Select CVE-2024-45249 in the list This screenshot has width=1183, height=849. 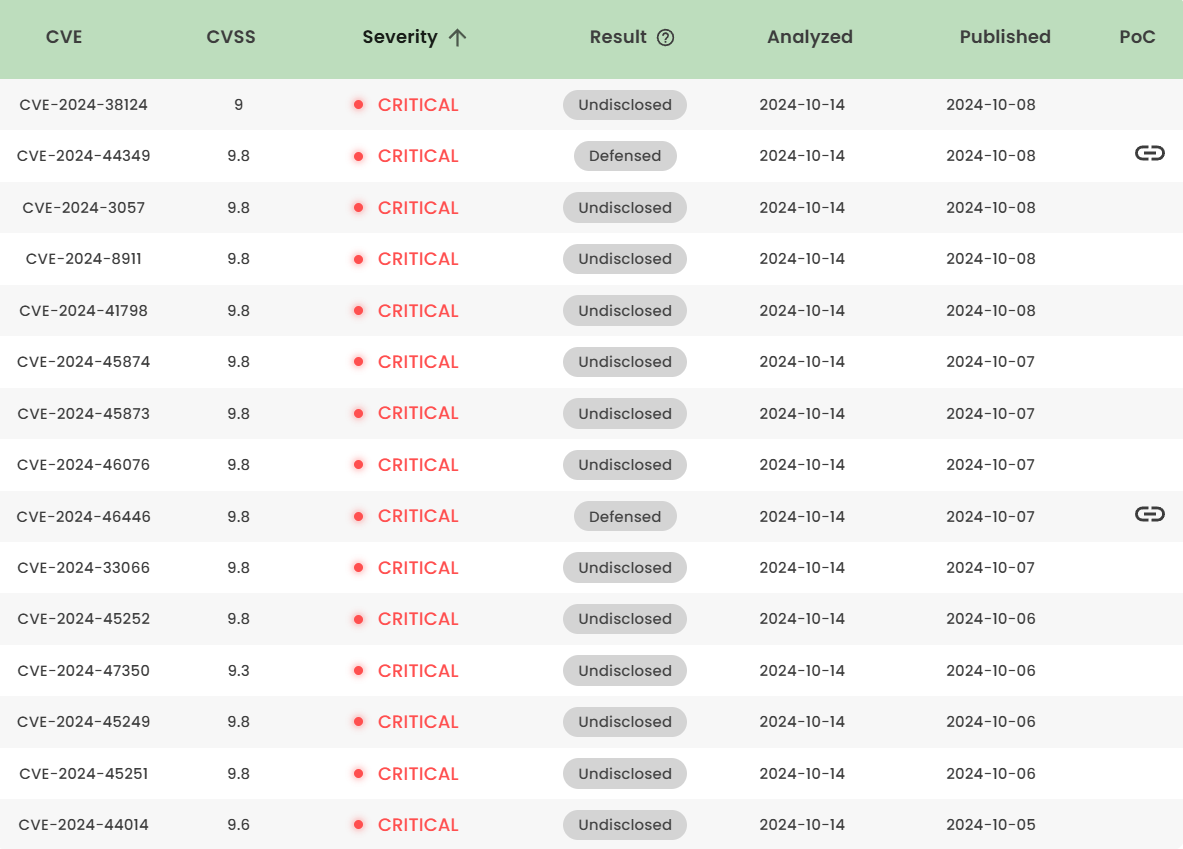coord(84,722)
